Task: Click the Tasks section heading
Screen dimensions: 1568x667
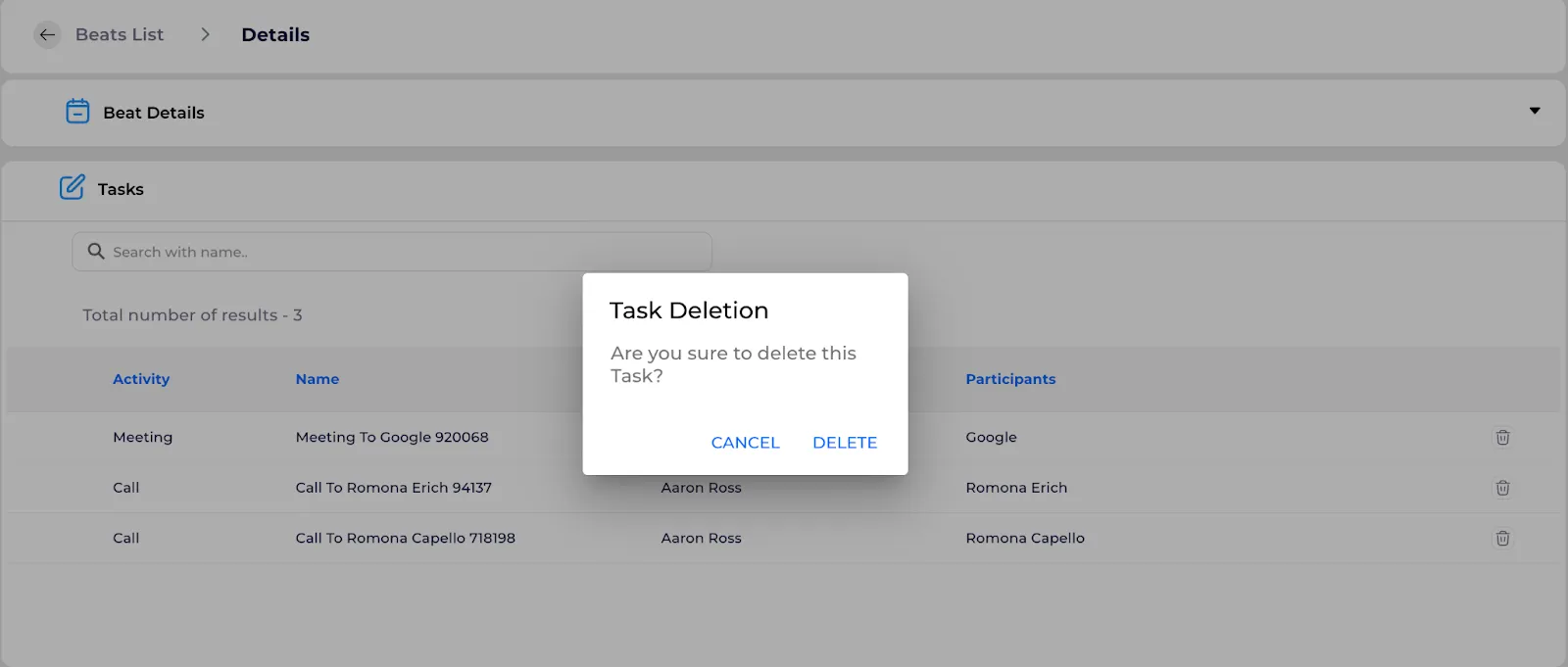Action: (121, 189)
